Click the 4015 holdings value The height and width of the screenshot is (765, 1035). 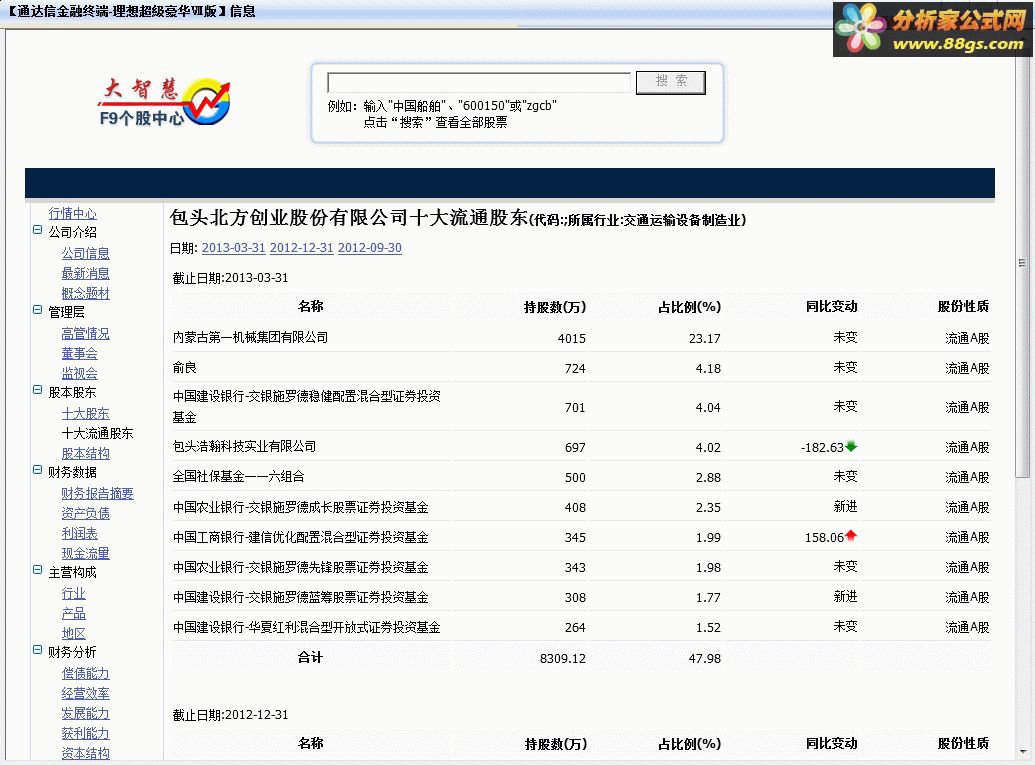[572, 338]
